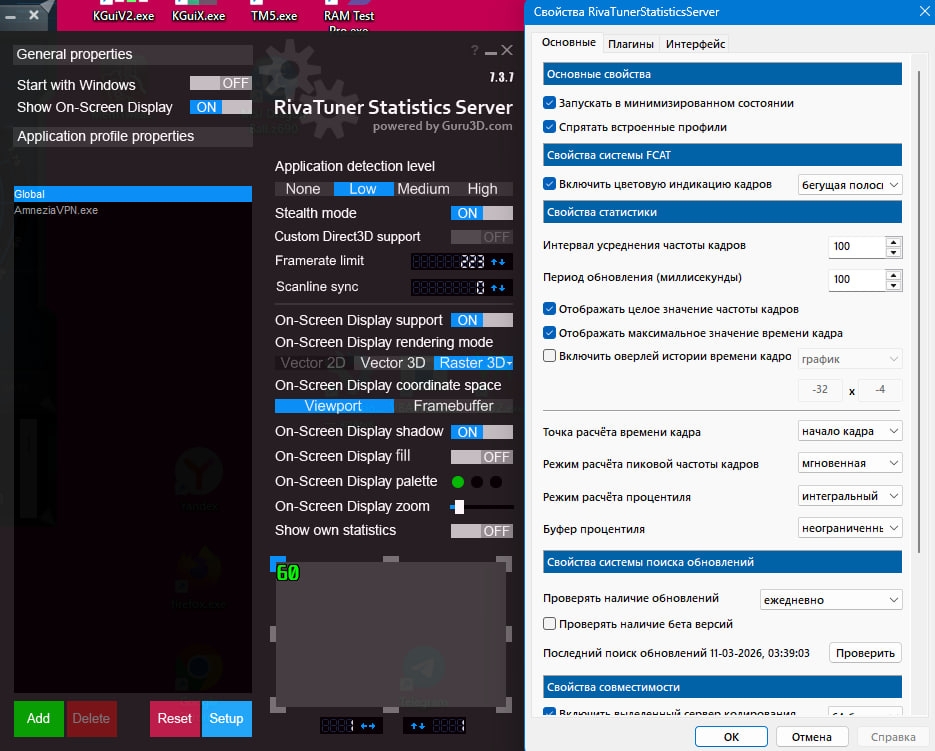
Task: Set detection level to High
Action: coord(482,189)
